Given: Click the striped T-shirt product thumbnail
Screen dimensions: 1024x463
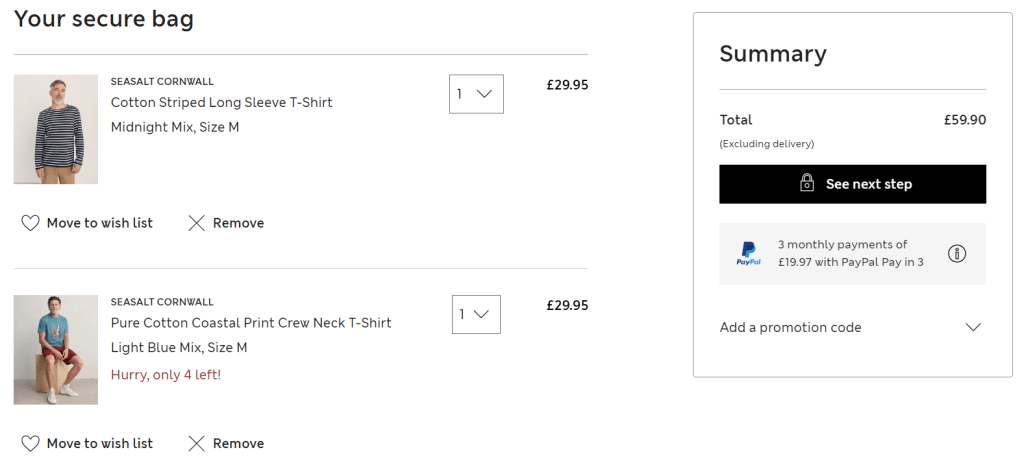Looking at the screenshot, I should (42, 129).
